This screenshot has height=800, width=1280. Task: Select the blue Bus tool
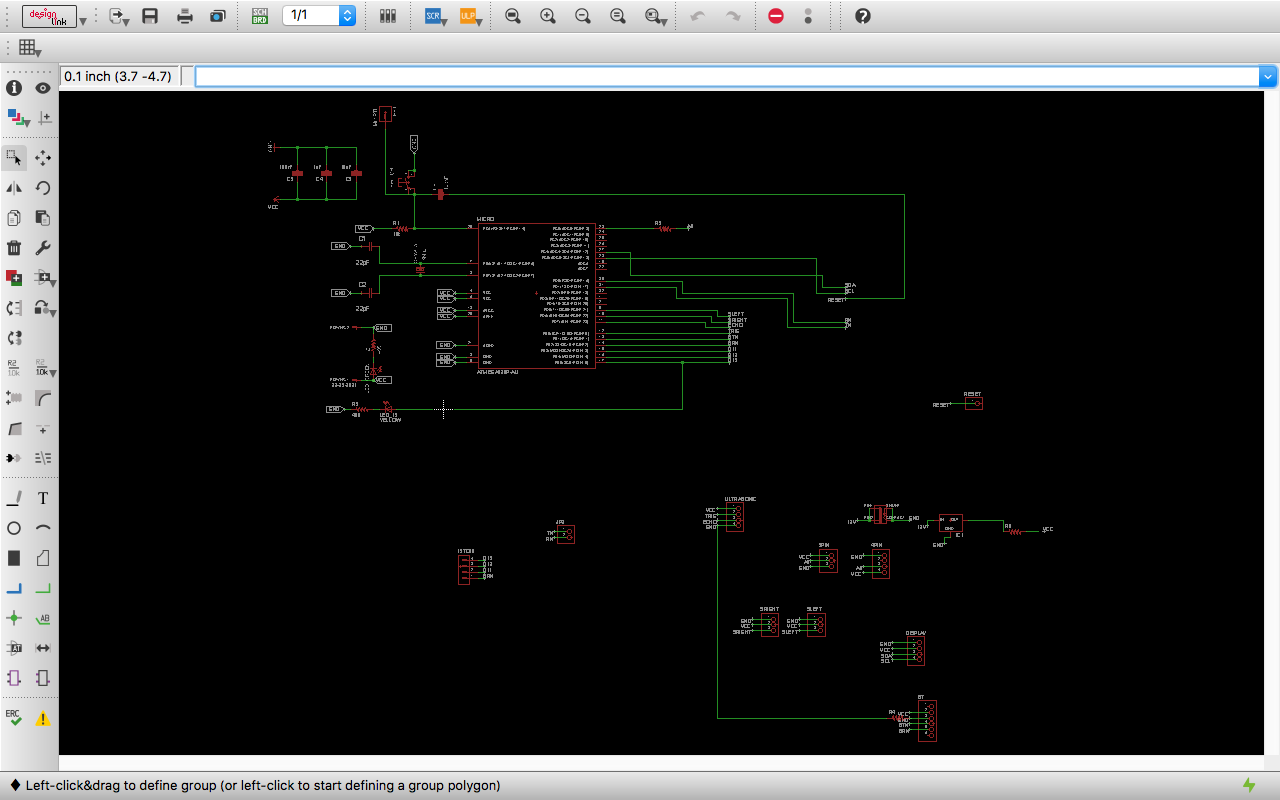14,588
